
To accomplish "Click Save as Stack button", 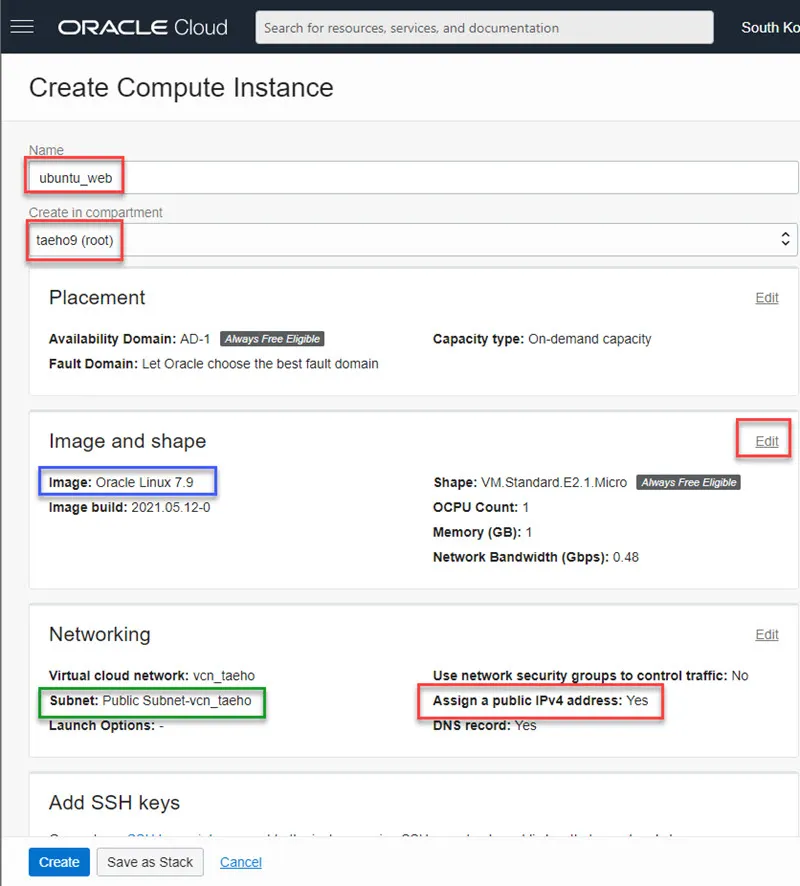I will pyautogui.click(x=150, y=862).
